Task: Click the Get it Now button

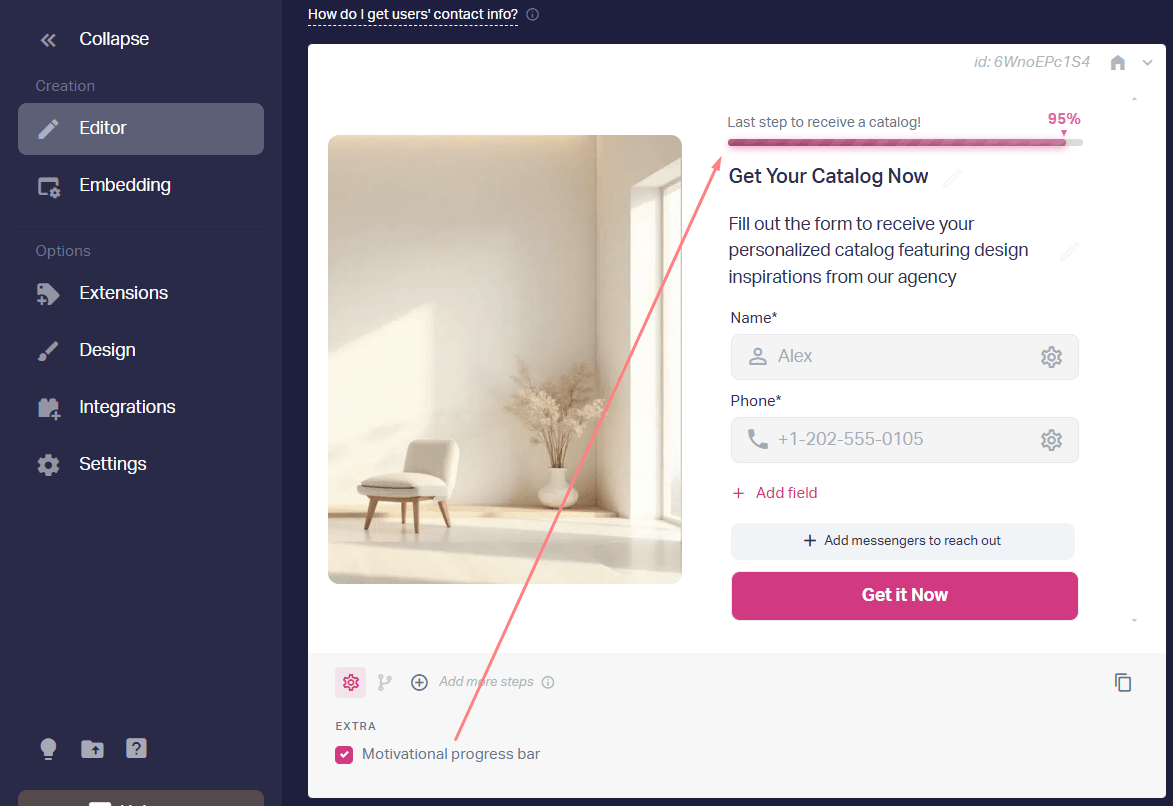Action: [x=904, y=596]
